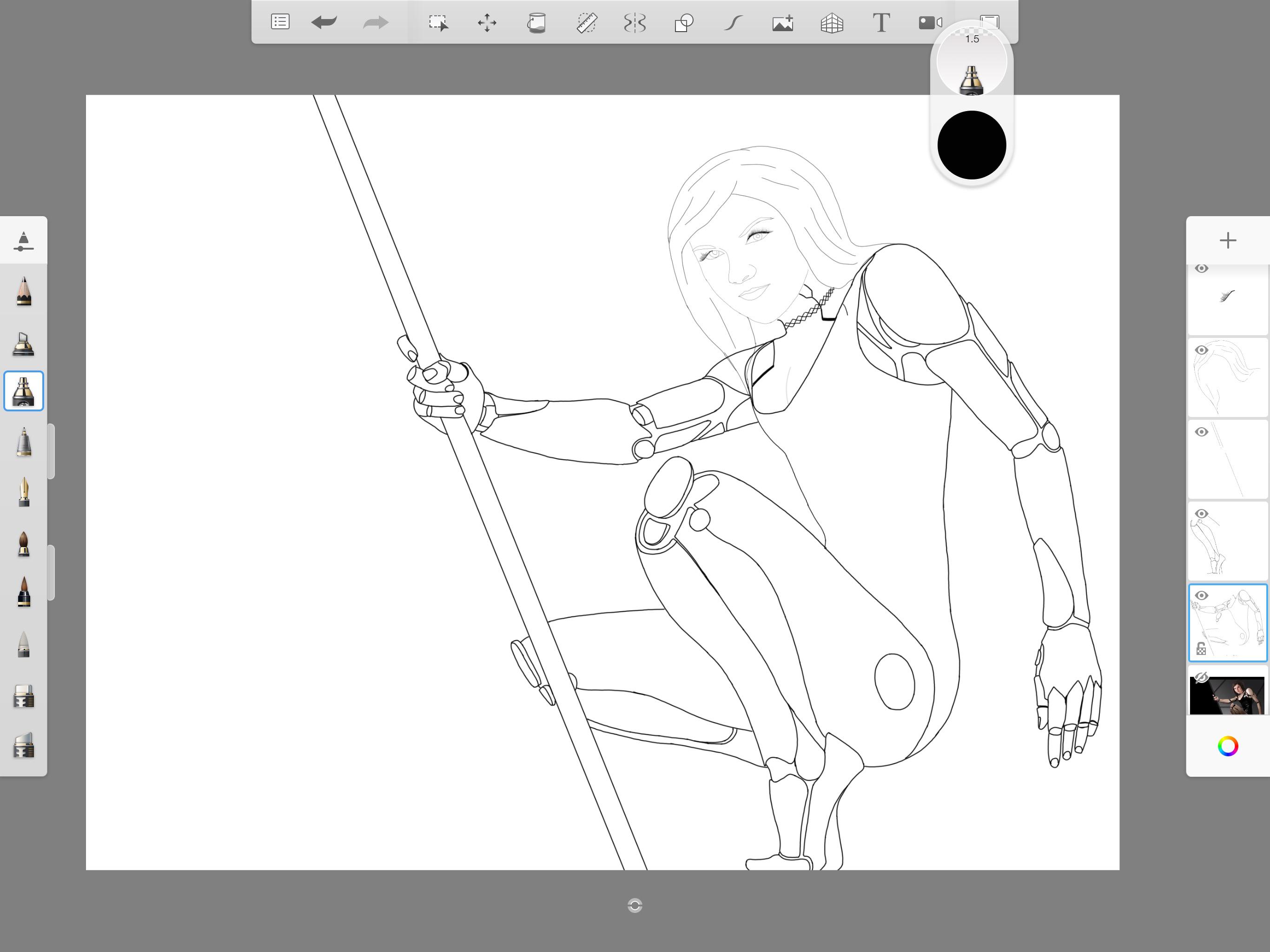Select the bottom eraser in brush palette
This screenshot has width=1270, height=952.
pyautogui.click(x=24, y=745)
